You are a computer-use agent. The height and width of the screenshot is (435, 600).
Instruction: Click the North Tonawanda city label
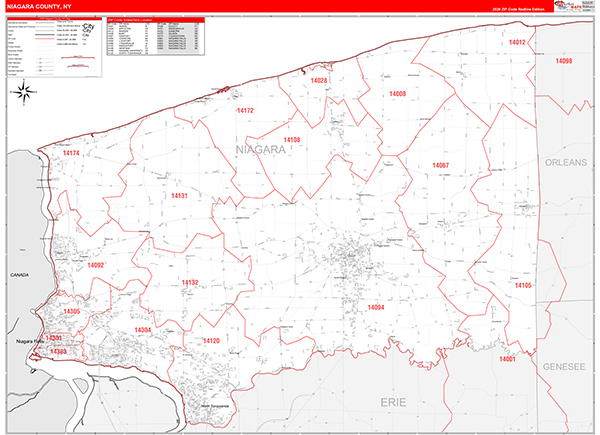215,406
